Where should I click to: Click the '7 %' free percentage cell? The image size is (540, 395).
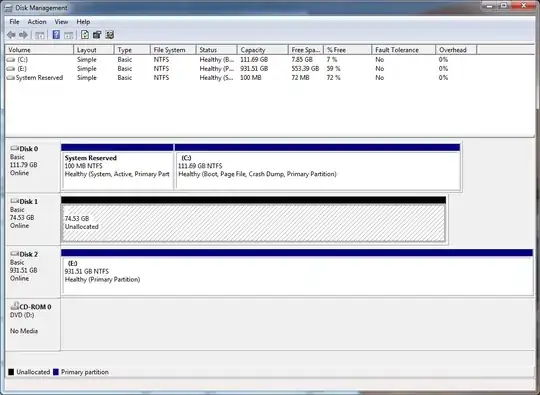tap(332, 60)
